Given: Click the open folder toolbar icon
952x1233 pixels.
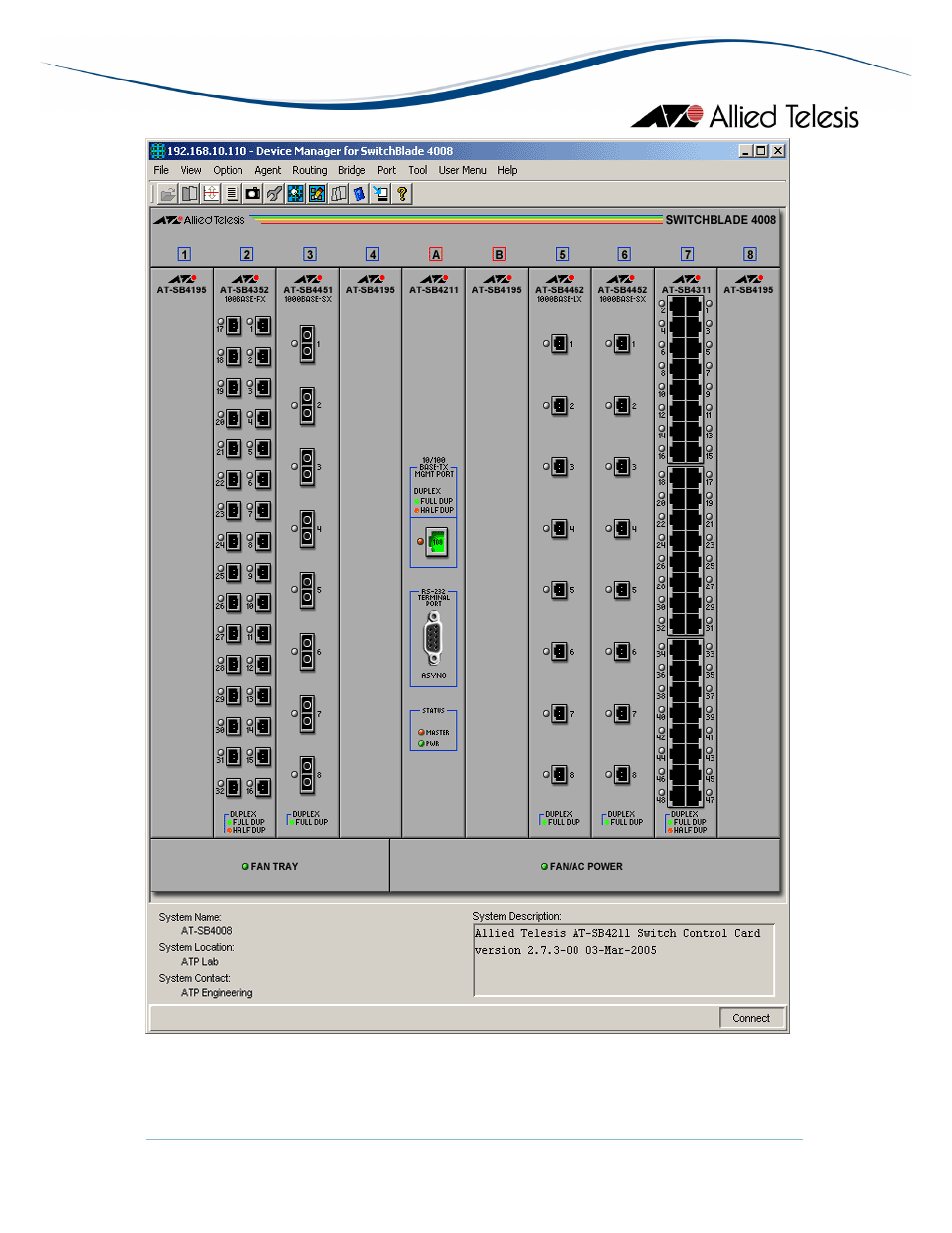Looking at the screenshot, I should (168, 194).
